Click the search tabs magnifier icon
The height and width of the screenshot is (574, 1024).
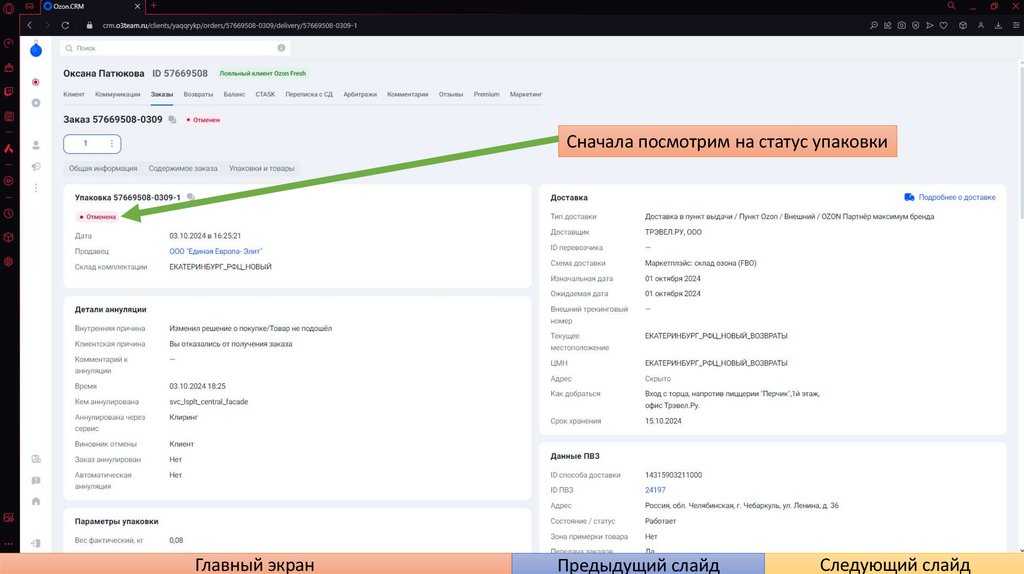pos(952,6)
